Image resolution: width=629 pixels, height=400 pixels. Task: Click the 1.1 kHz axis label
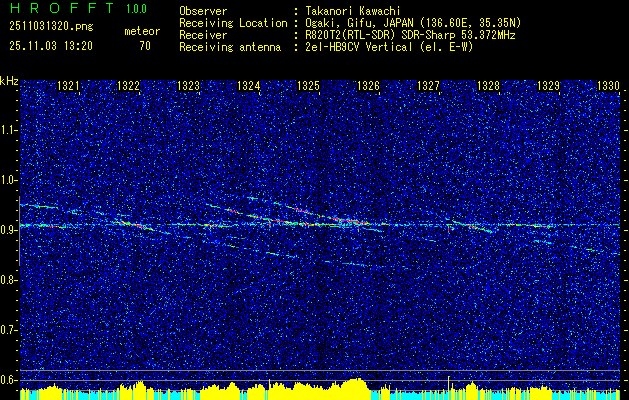pyautogui.click(x=8, y=130)
